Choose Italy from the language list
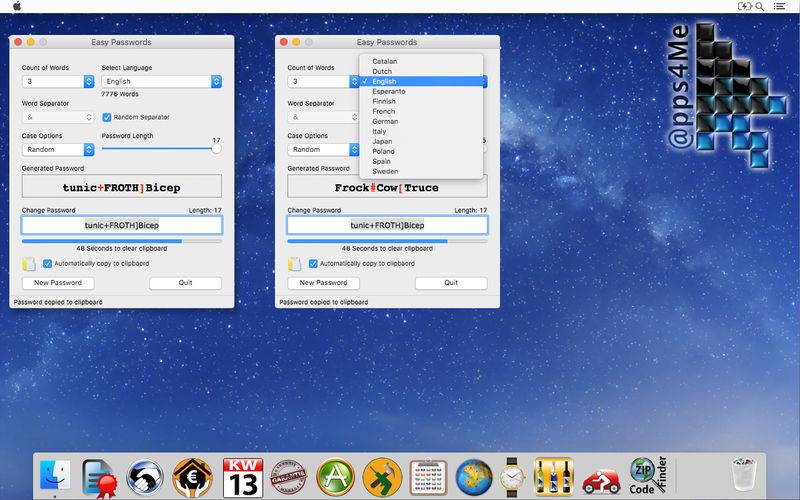The height and width of the screenshot is (500, 800). click(x=421, y=132)
